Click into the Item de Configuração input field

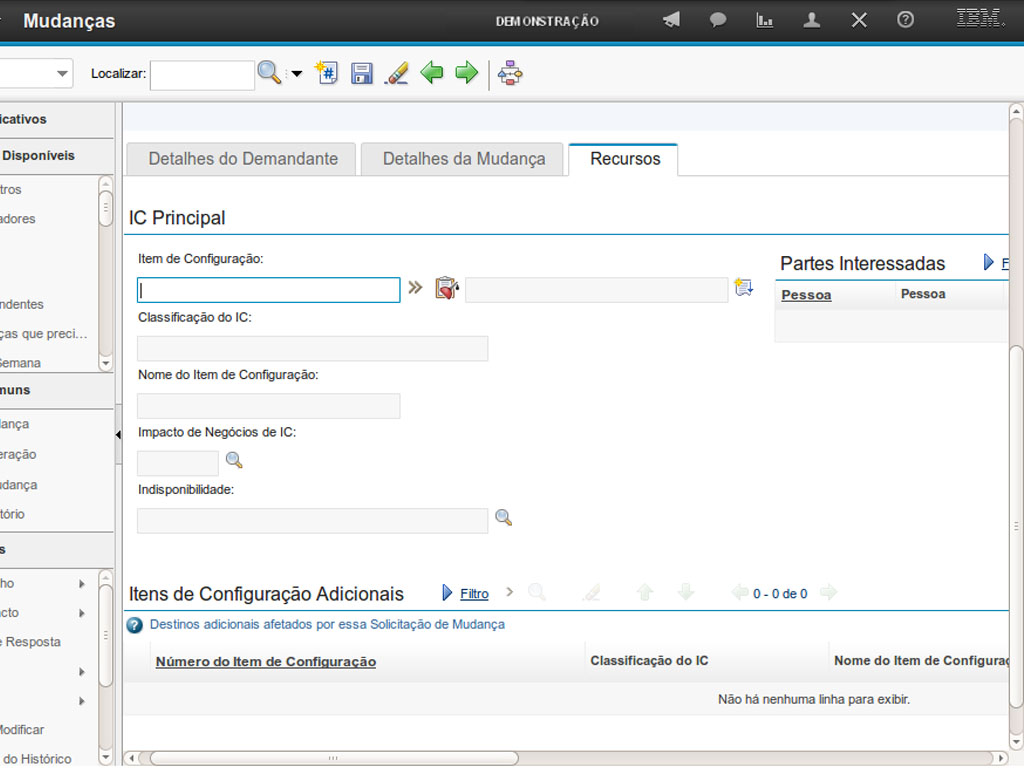[x=268, y=290]
